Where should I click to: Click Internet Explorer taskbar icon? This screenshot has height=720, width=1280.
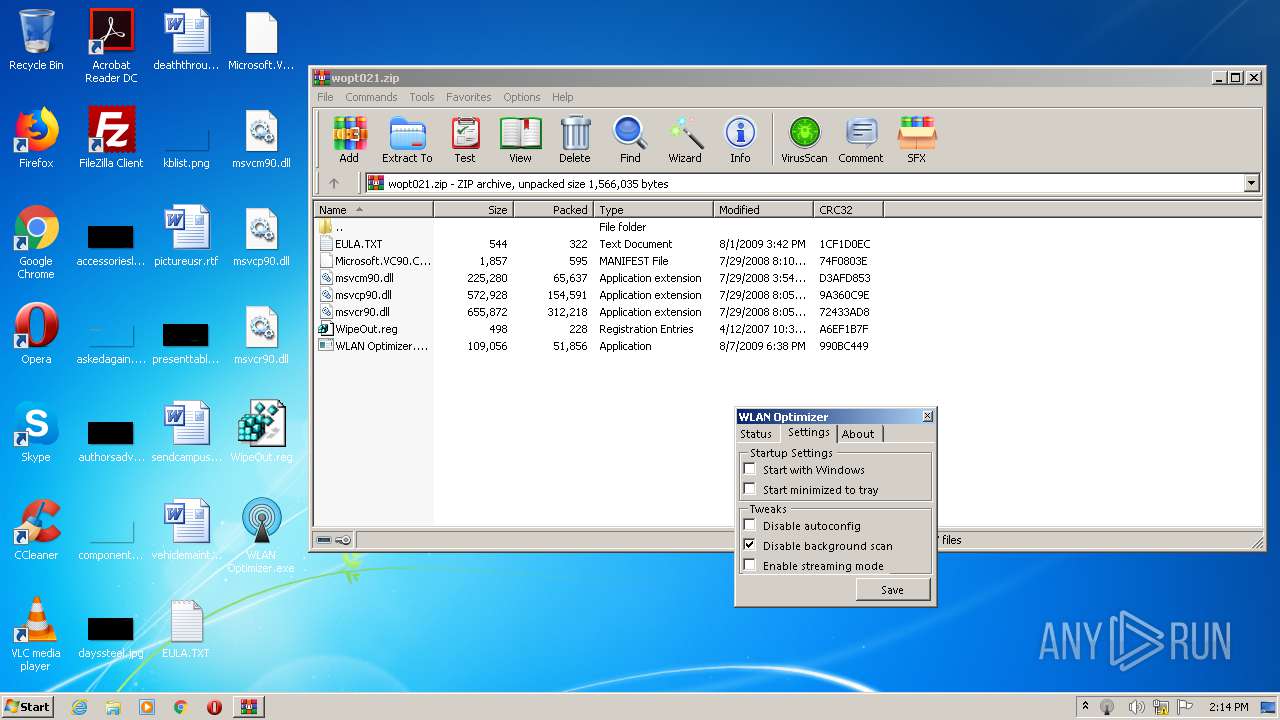(79, 706)
